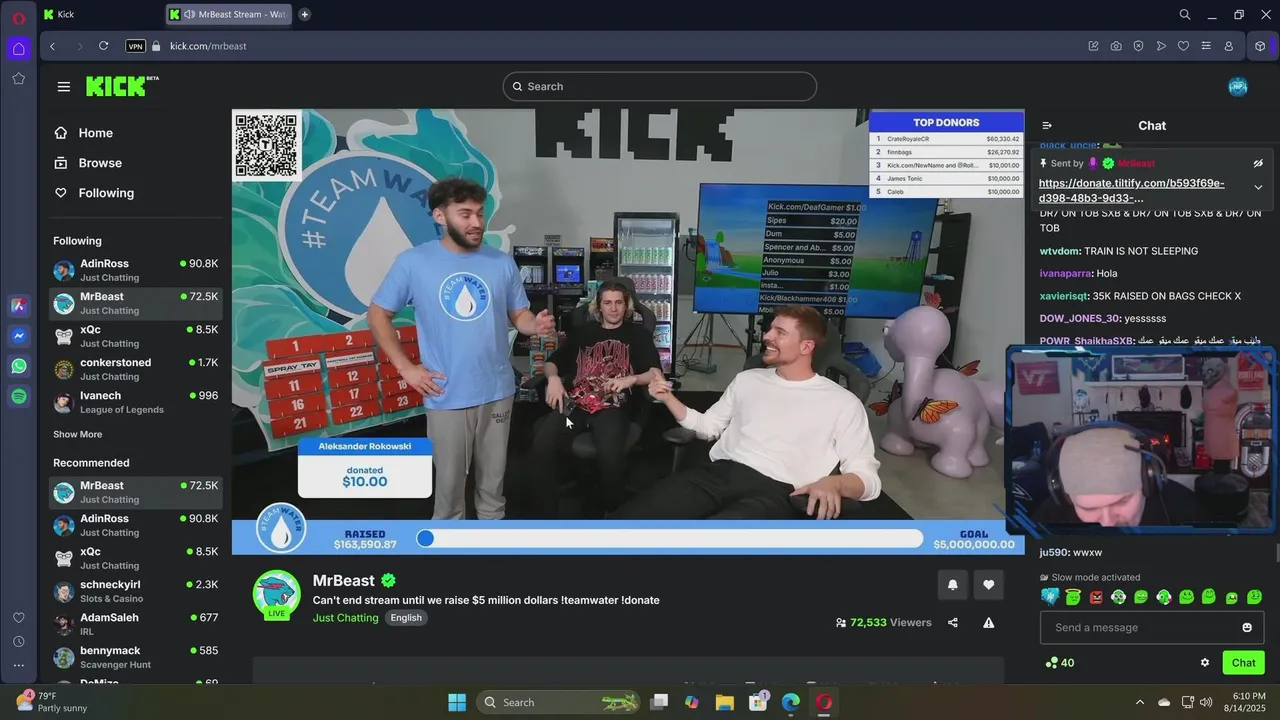This screenshot has width=1280, height=720.
Task: Open AdamSaleh IRL recommended channel
Action: pyautogui.click(x=135, y=624)
